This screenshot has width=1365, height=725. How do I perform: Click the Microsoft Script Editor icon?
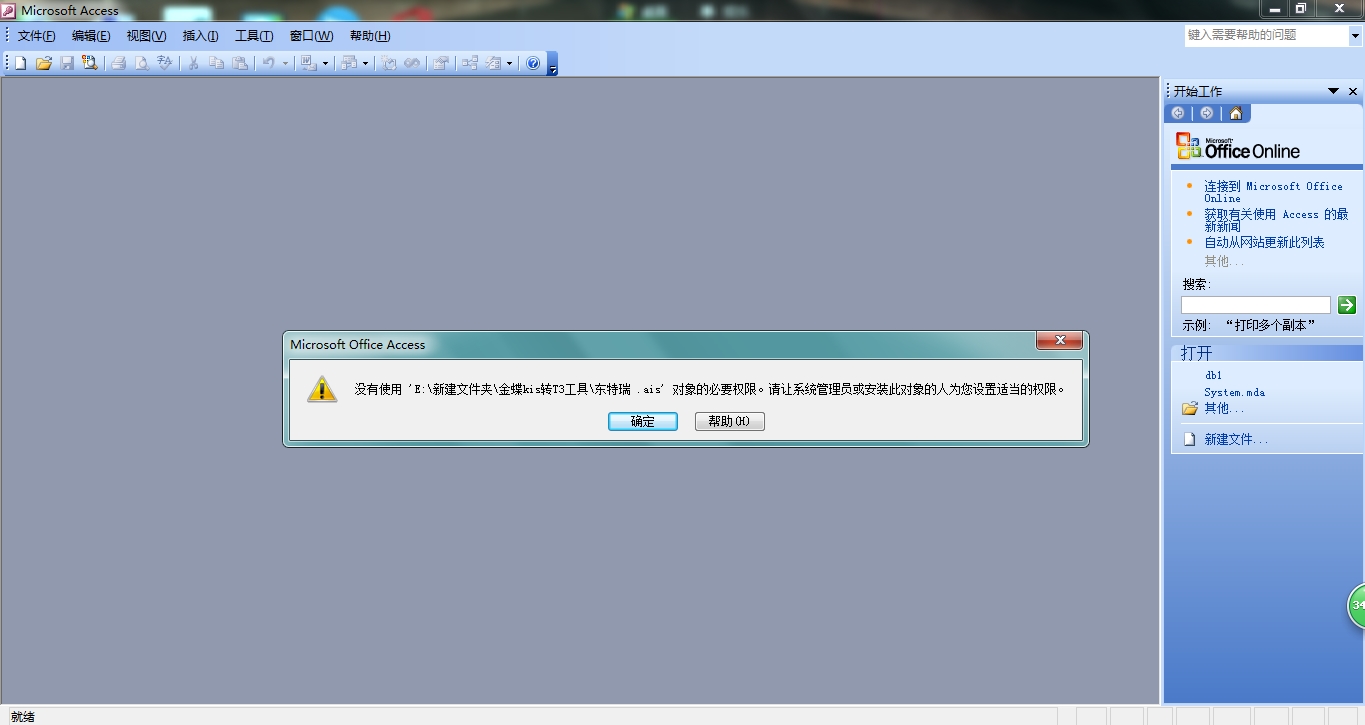click(412, 63)
